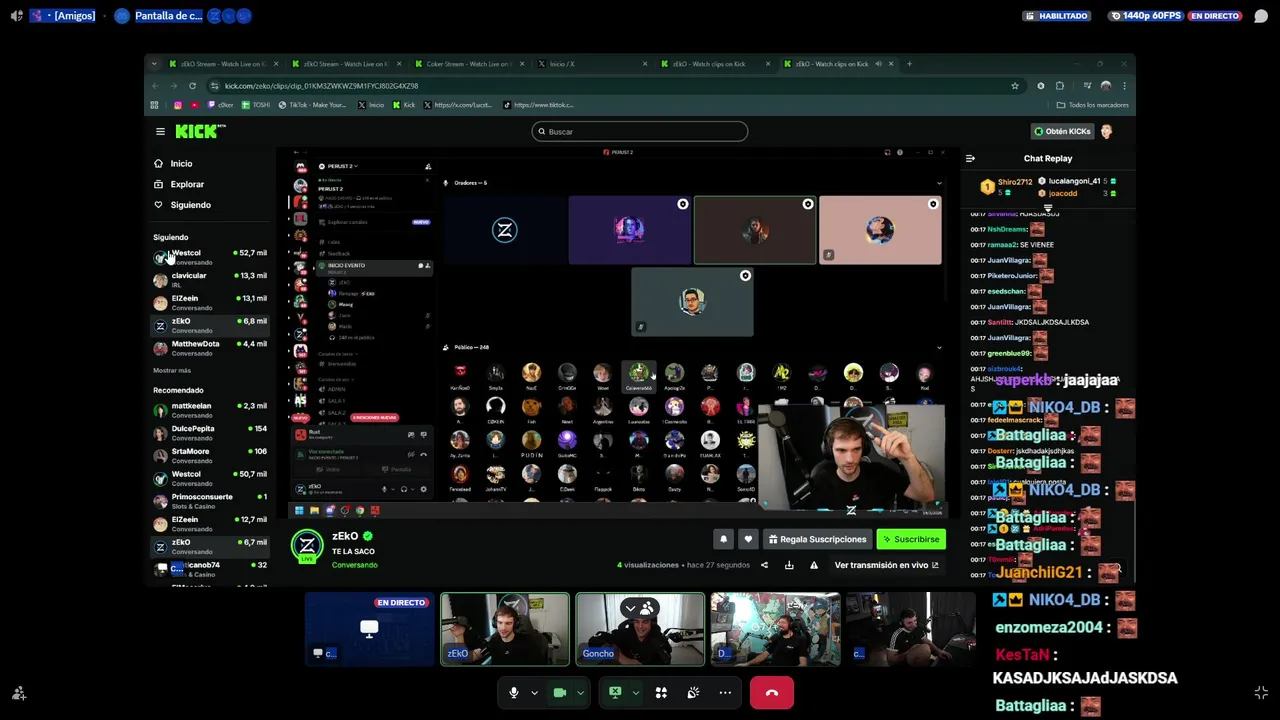Open Chrome apps grid in bookmarks bar
This screenshot has height=720, width=1280.
154,105
